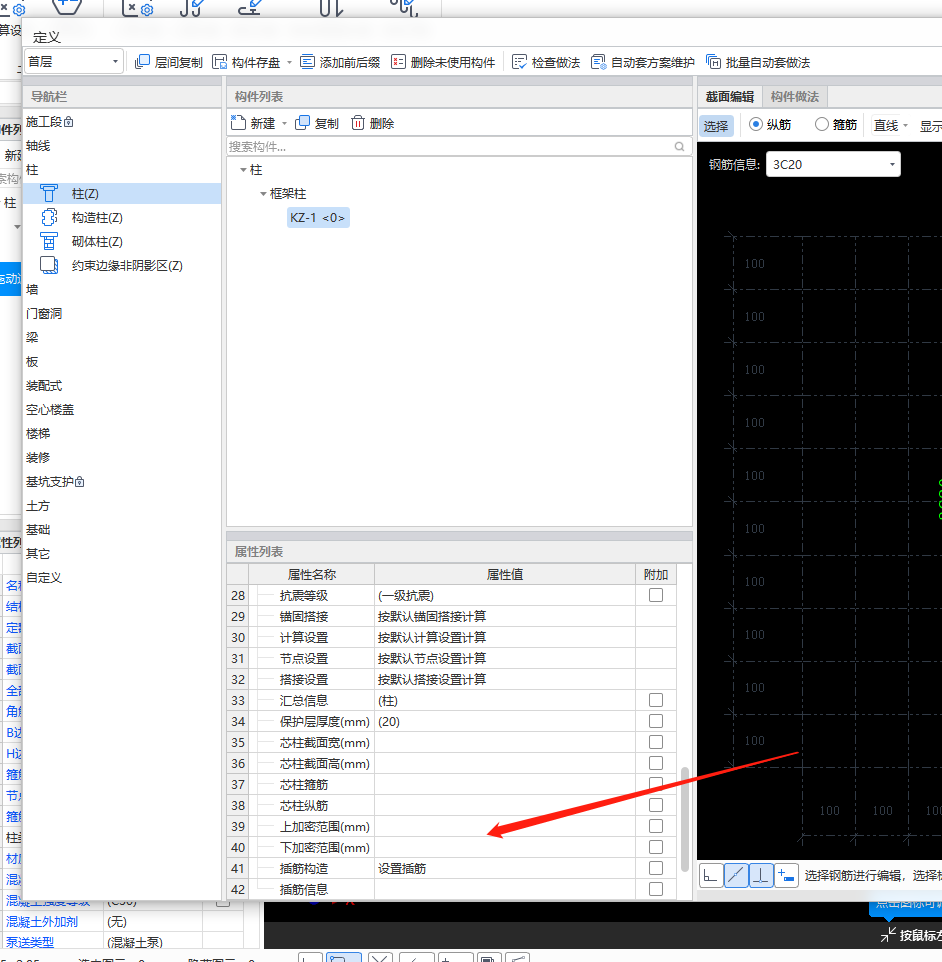
Task: Click the lock icon next to 基坑支护
Action: 80,482
